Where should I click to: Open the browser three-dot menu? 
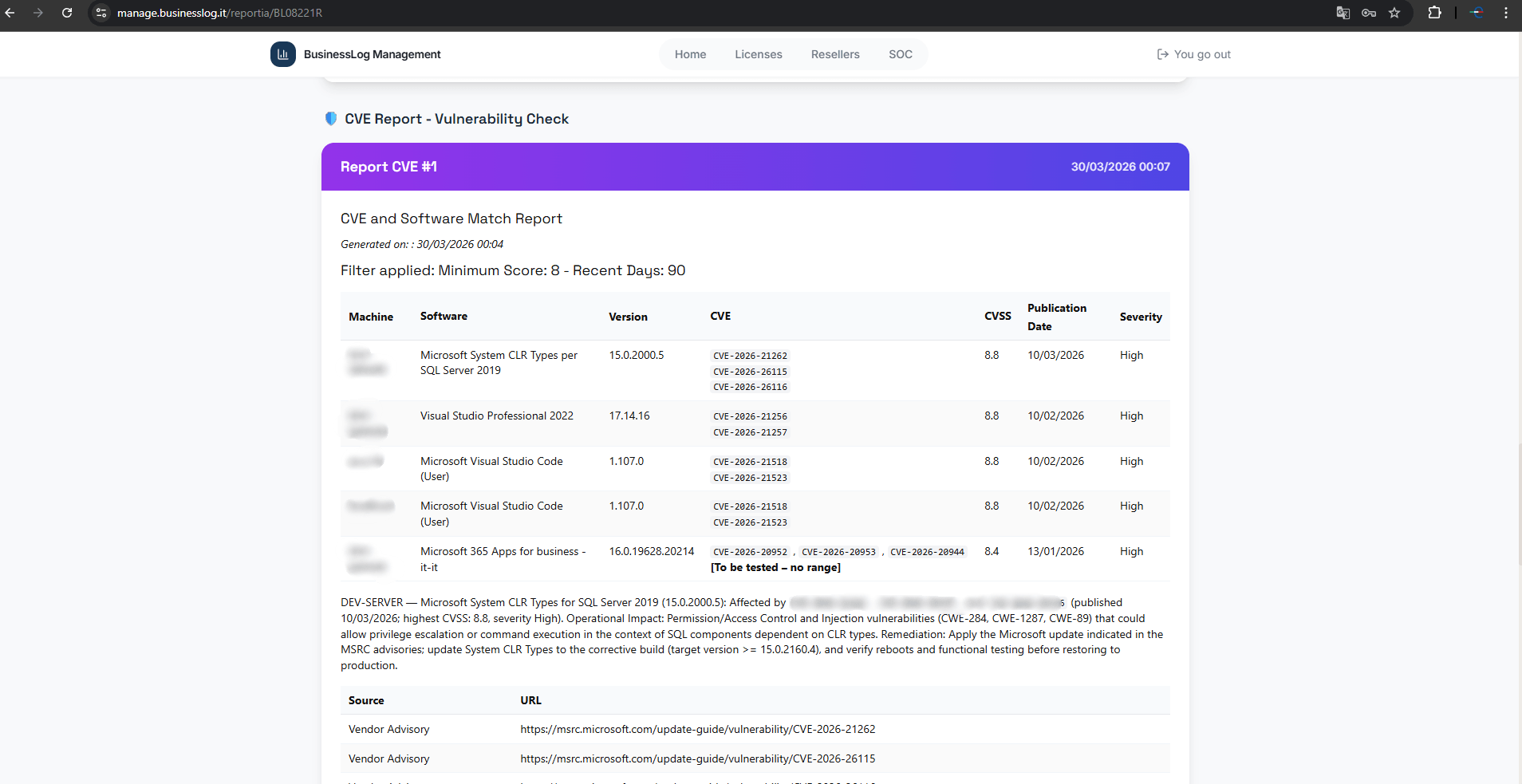tap(1506, 13)
